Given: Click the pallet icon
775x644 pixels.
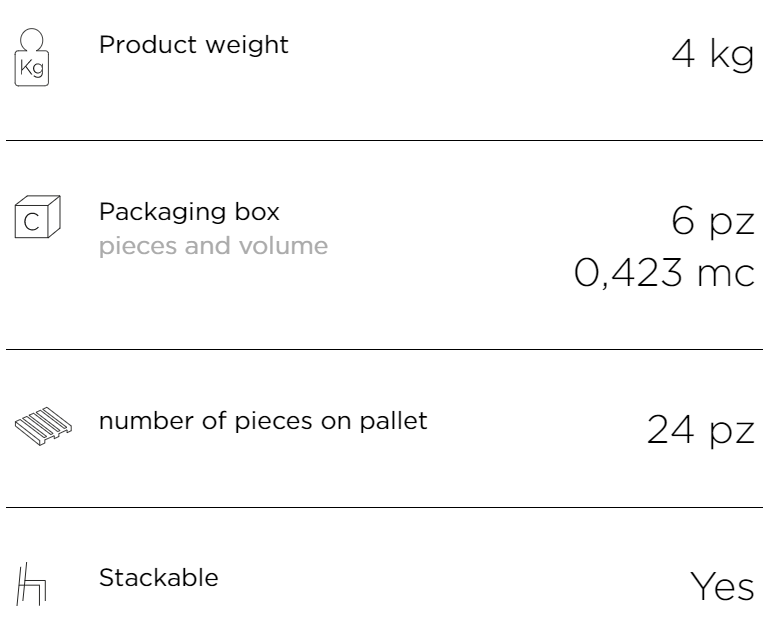Looking at the screenshot, I should (43, 426).
